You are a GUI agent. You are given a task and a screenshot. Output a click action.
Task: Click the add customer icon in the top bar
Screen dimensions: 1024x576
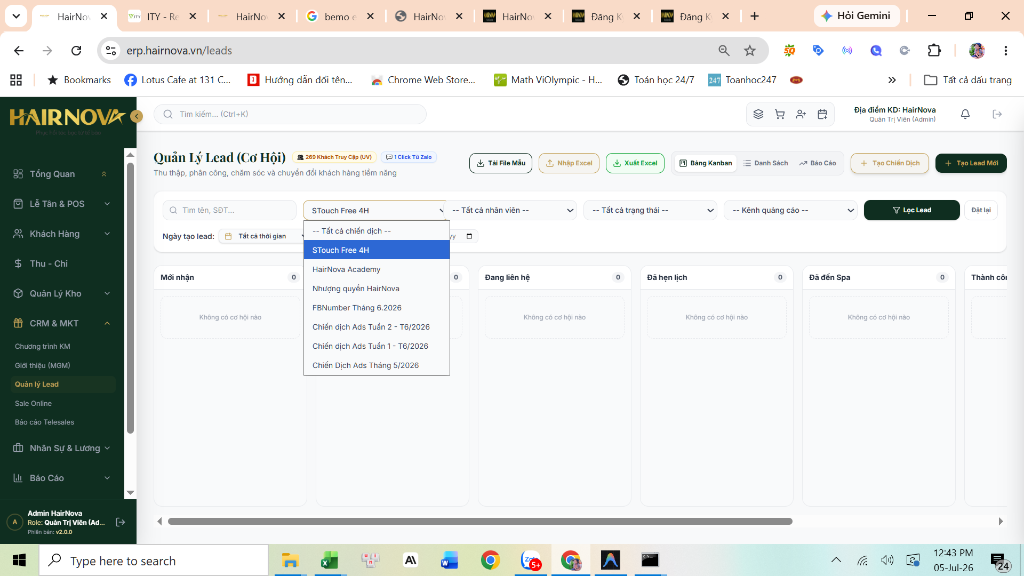(801, 114)
